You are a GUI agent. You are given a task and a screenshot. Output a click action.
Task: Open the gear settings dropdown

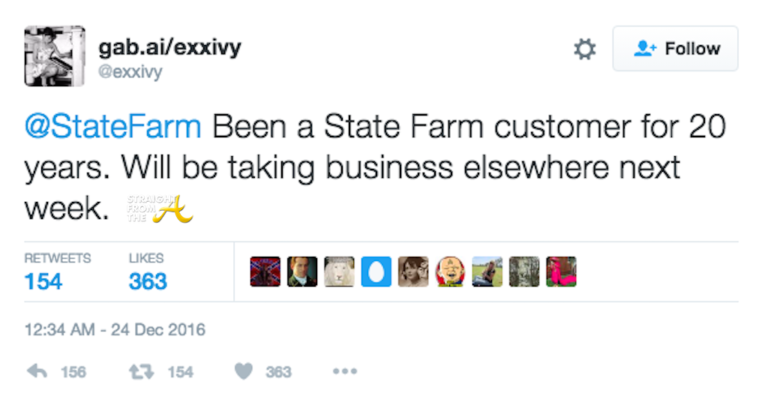tap(584, 49)
